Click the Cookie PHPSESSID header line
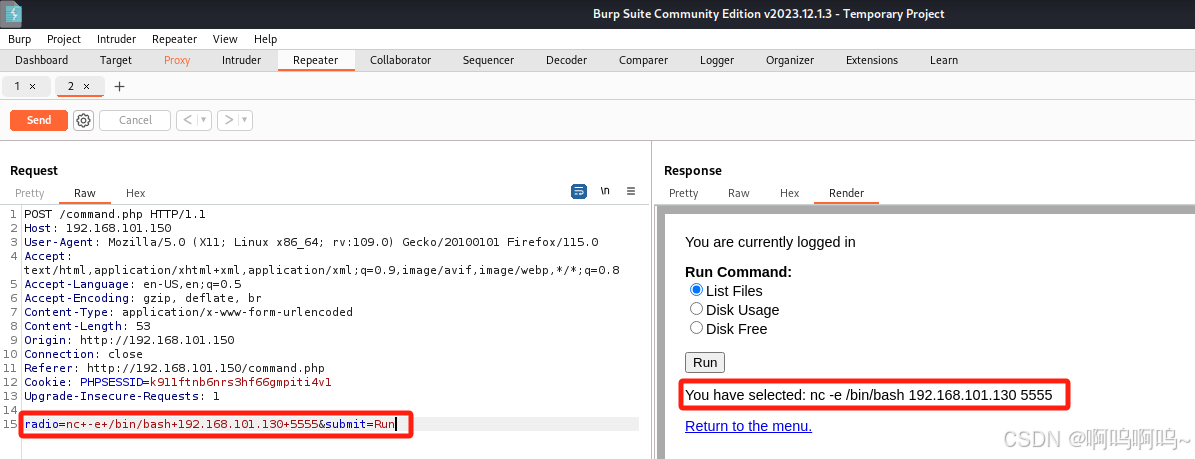Image resolution: width=1195 pixels, height=459 pixels. (178, 382)
